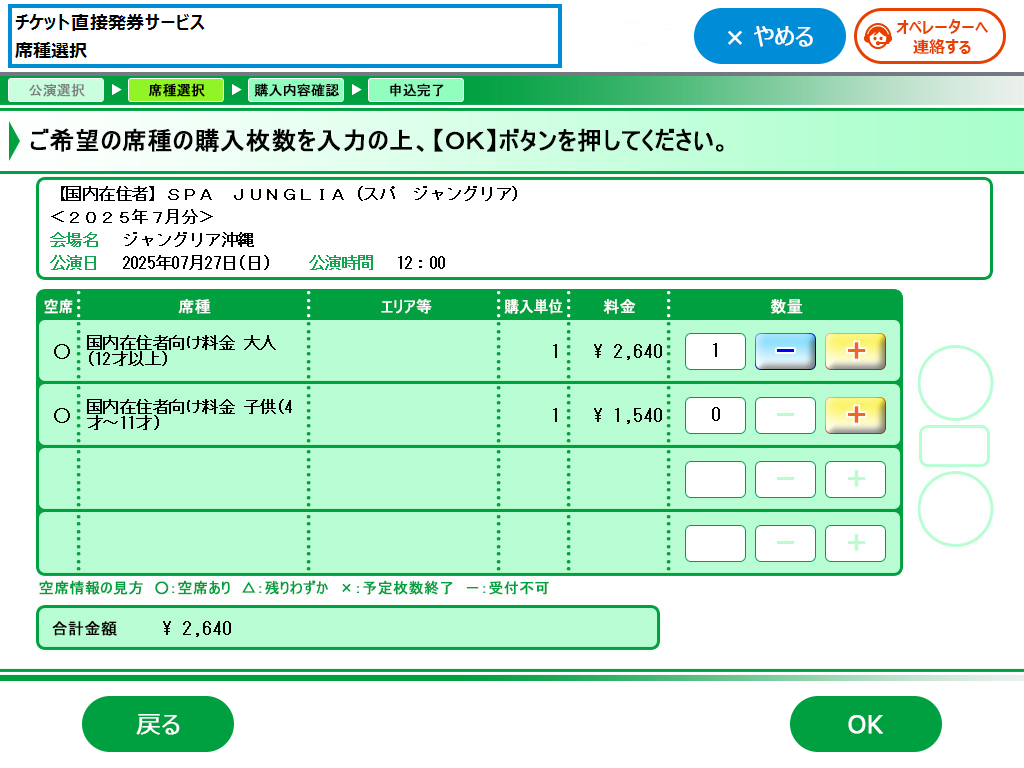The height and width of the screenshot is (768, 1024).
Task: Click the 料金 column header
Action: [x=619, y=306]
